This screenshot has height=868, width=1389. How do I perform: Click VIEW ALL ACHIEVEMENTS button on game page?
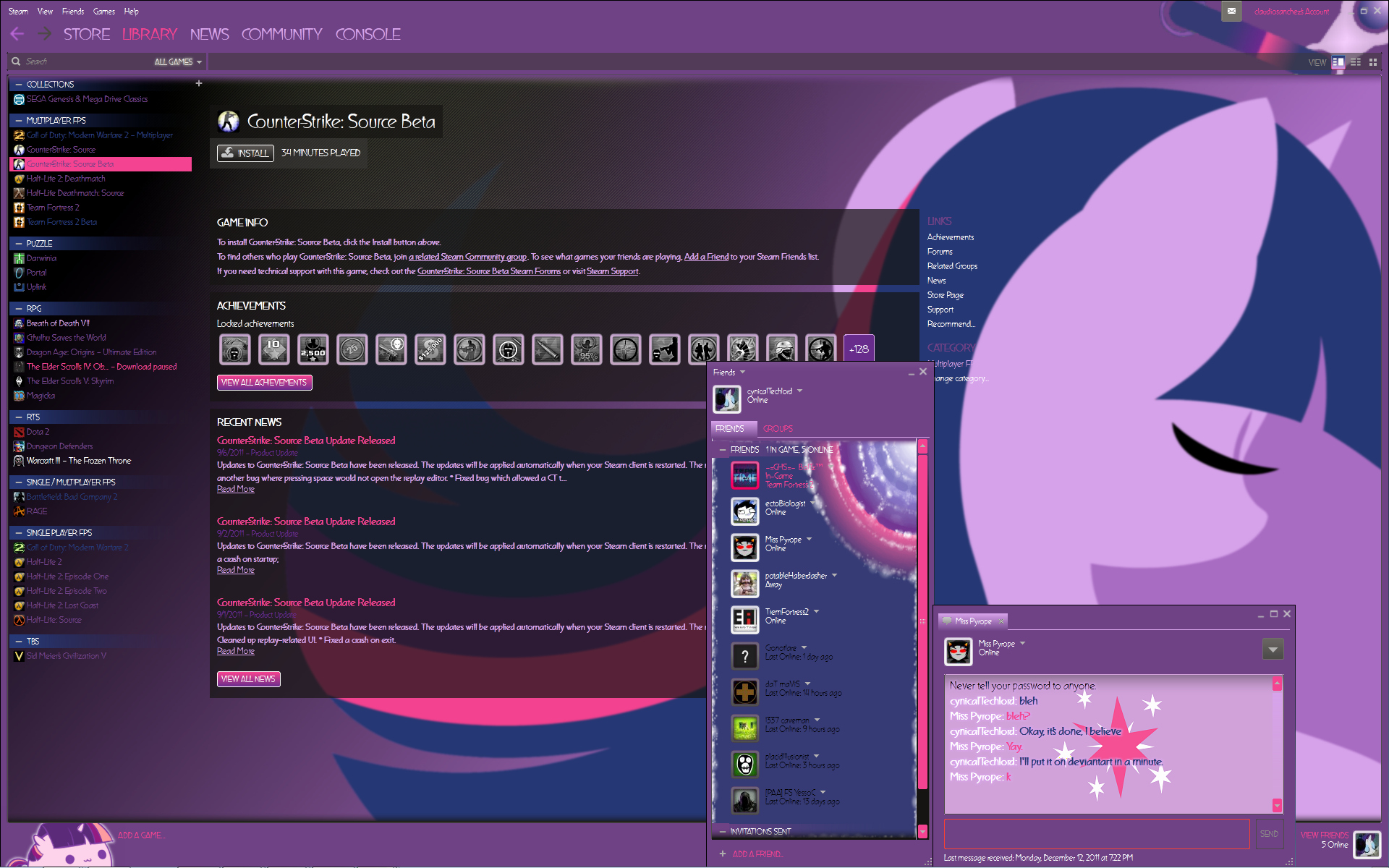[x=264, y=382]
